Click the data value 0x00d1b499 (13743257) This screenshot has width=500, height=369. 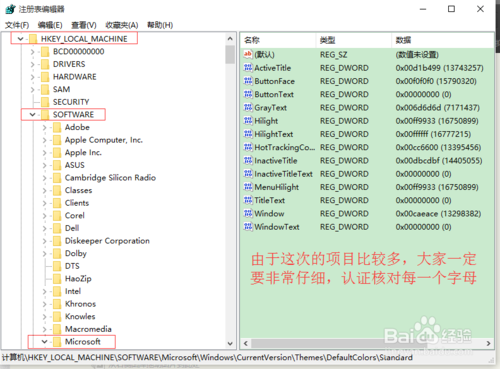(439, 68)
